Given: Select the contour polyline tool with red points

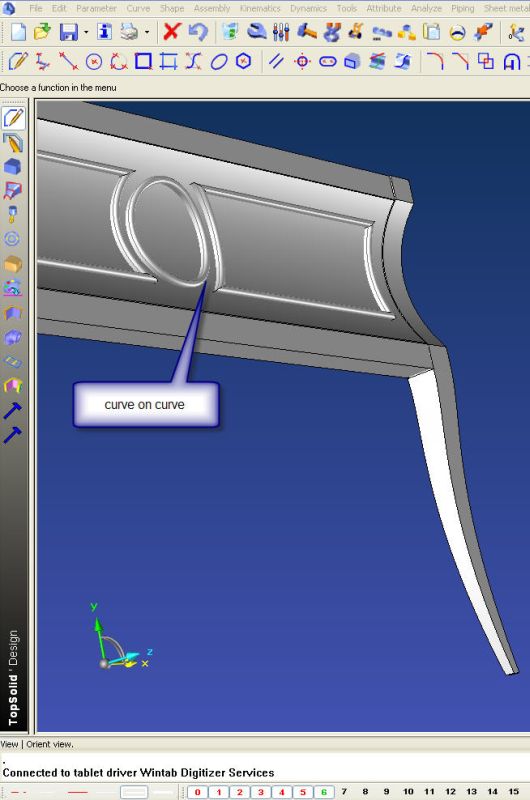Looking at the screenshot, I should pyautogui.click(x=43, y=62).
